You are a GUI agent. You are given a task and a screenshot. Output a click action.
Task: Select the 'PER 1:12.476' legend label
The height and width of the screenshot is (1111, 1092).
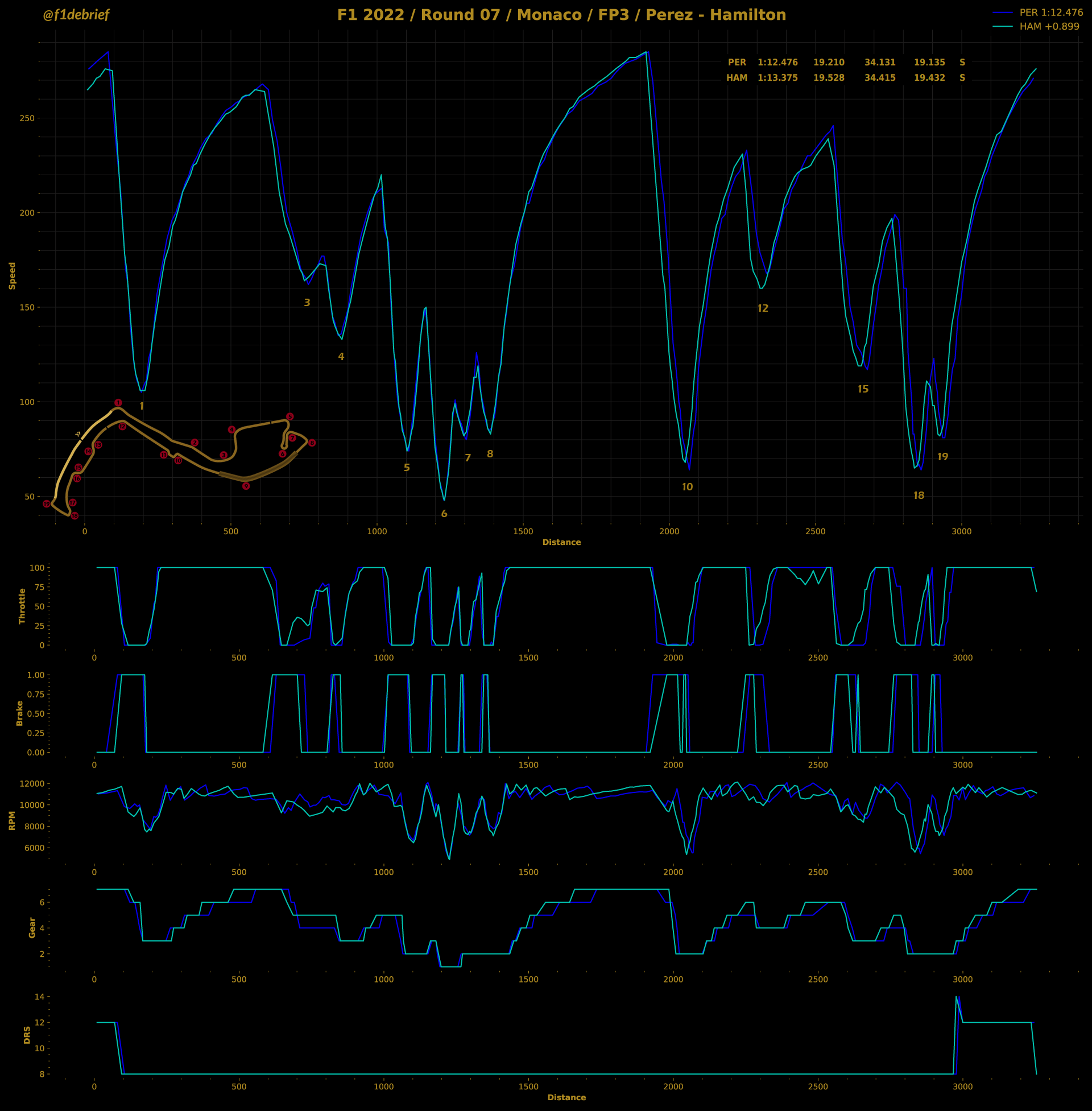pyautogui.click(x=1051, y=13)
